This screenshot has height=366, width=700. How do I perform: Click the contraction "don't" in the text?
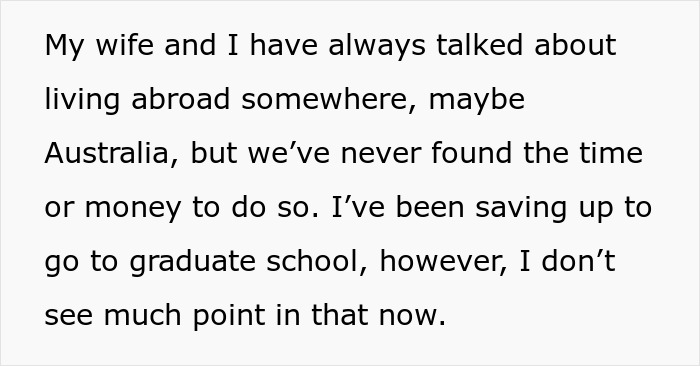click(x=579, y=262)
